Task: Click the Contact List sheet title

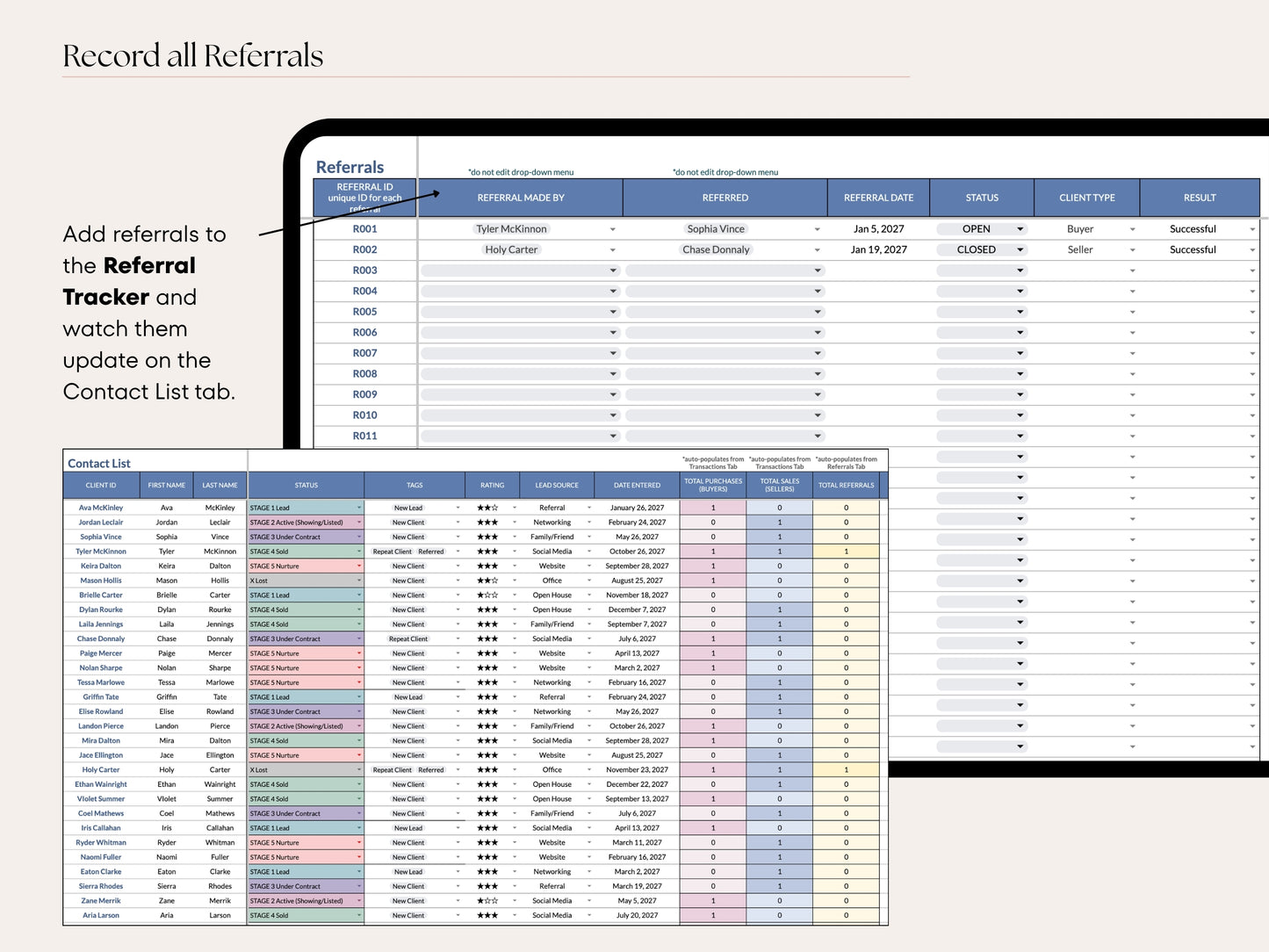Action: pos(99,464)
